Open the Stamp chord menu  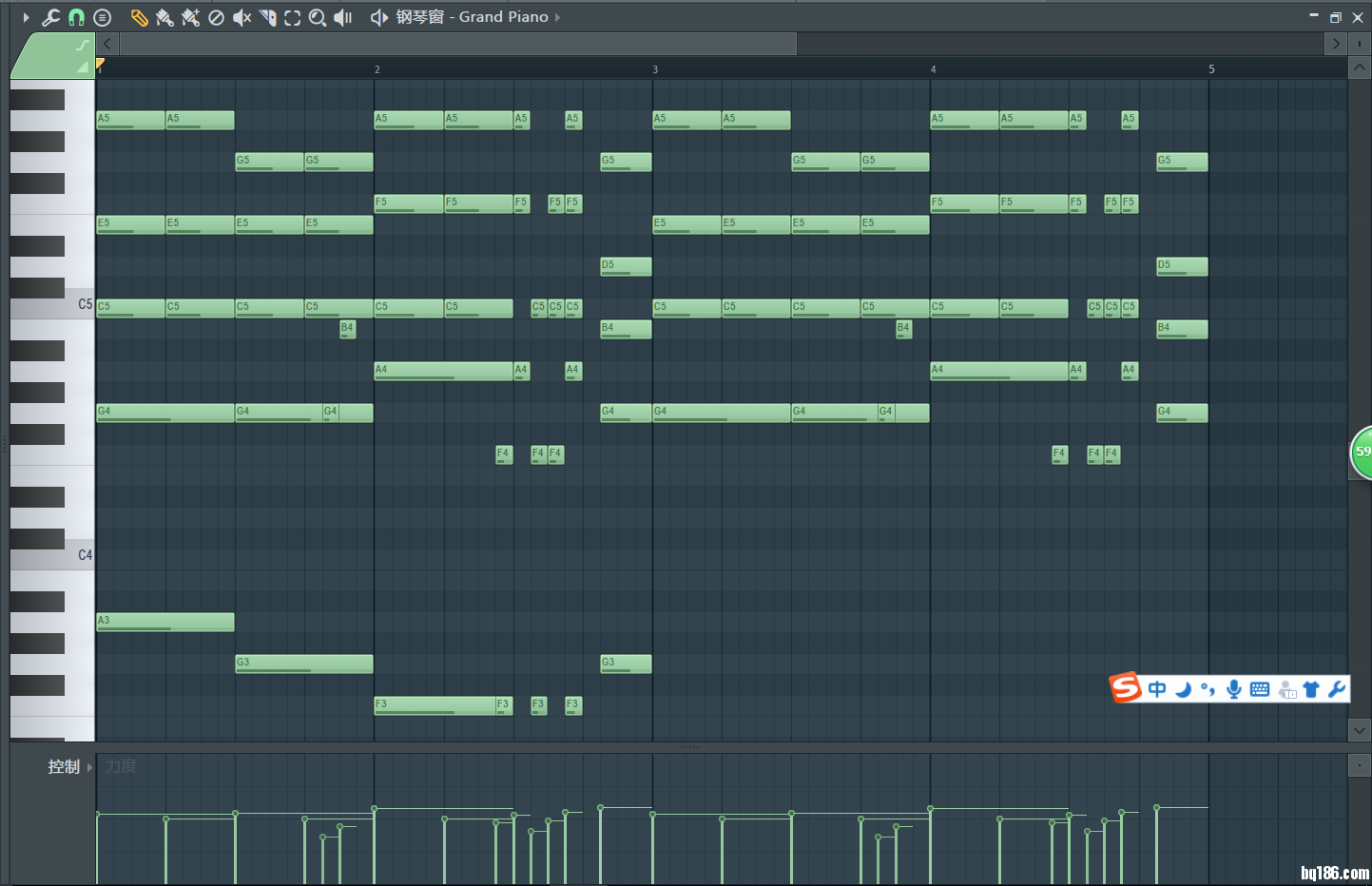point(103,17)
